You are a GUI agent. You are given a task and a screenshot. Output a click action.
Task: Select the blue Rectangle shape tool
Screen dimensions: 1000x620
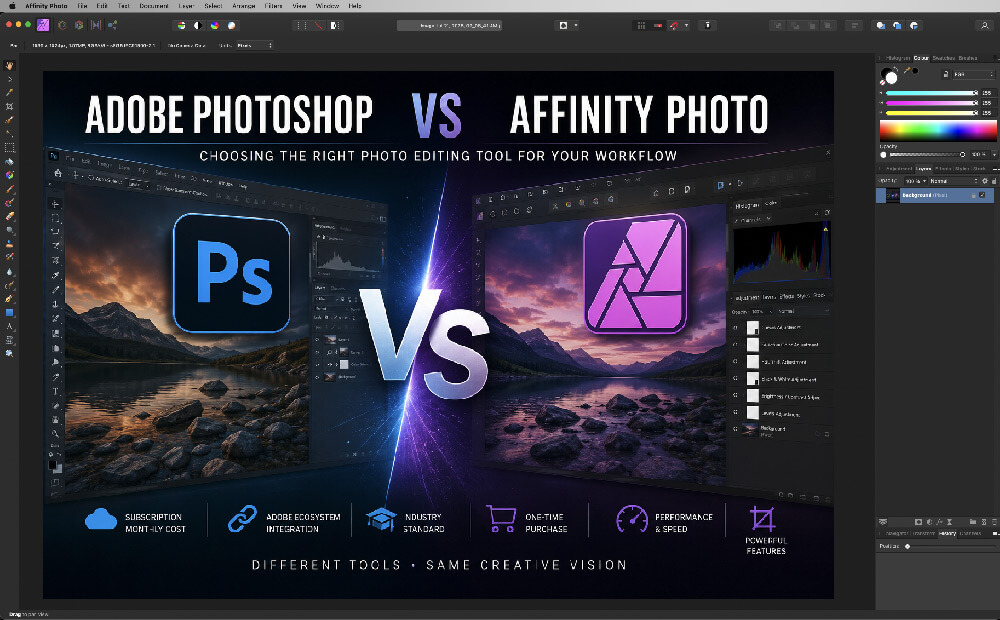point(9,312)
